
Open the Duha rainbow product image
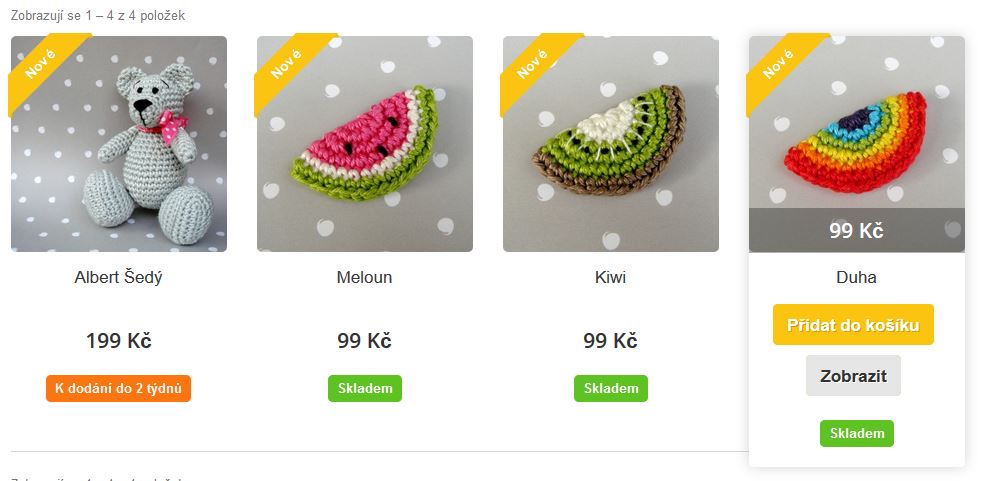(x=857, y=122)
